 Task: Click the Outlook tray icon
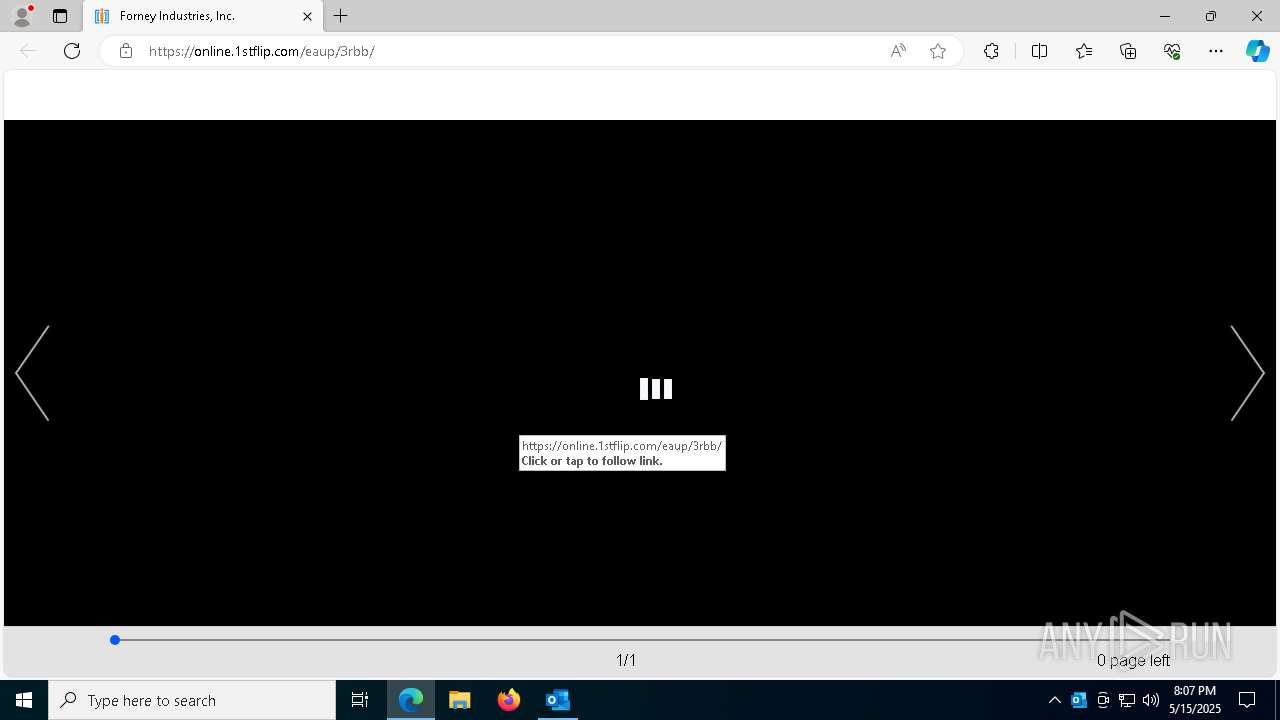click(x=1079, y=700)
